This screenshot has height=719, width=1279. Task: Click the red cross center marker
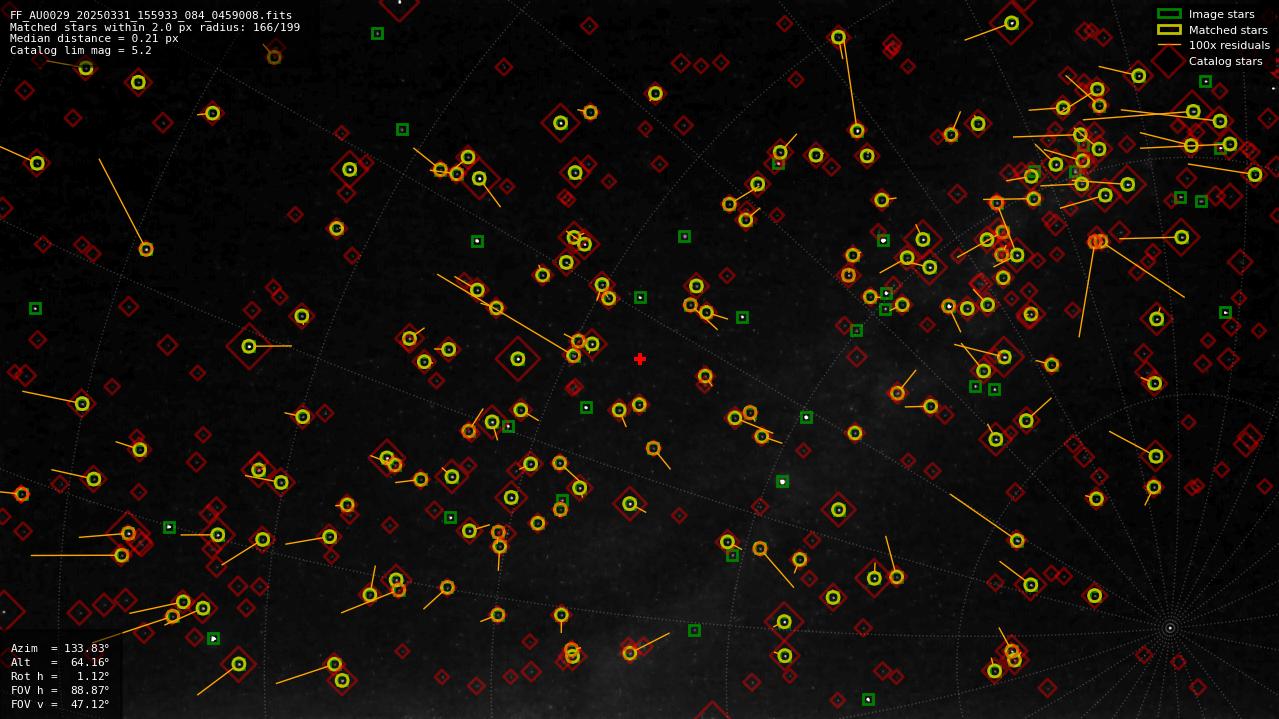pos(640,359)
